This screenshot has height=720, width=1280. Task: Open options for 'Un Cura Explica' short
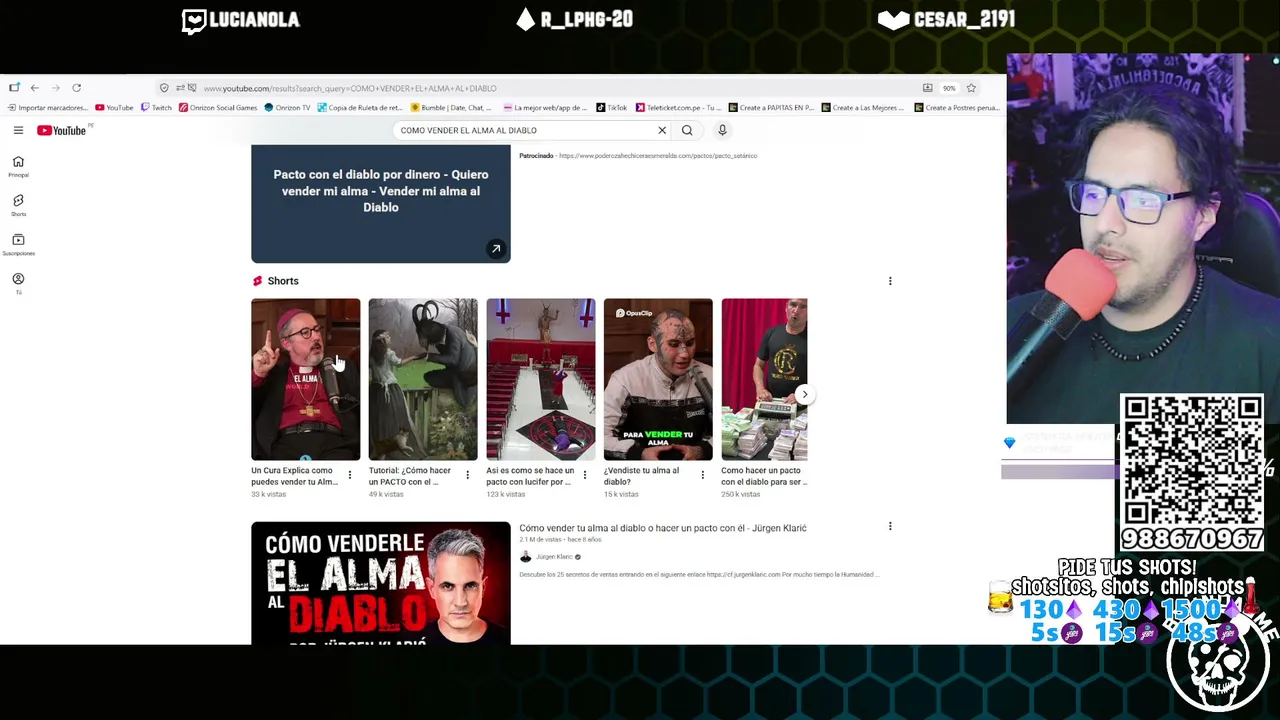tap(349, 475)
